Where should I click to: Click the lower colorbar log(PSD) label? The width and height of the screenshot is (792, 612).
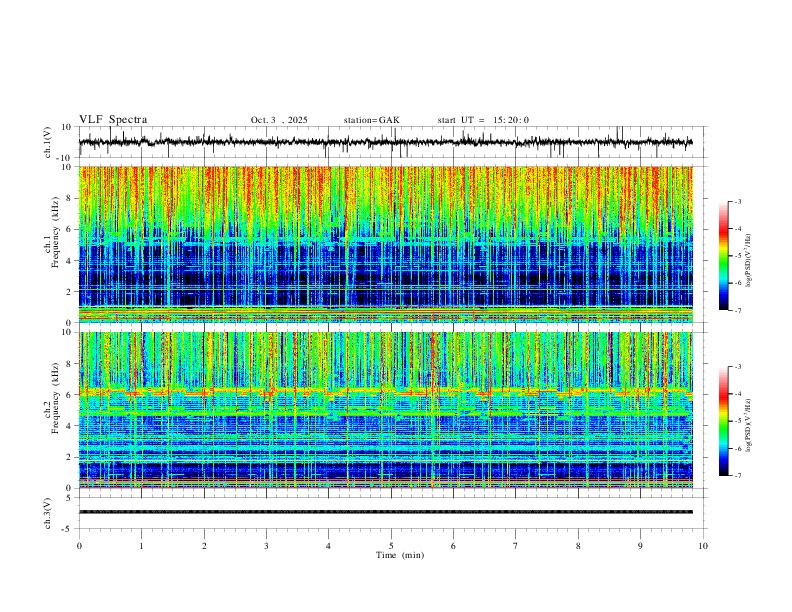(x=749, y=425)
